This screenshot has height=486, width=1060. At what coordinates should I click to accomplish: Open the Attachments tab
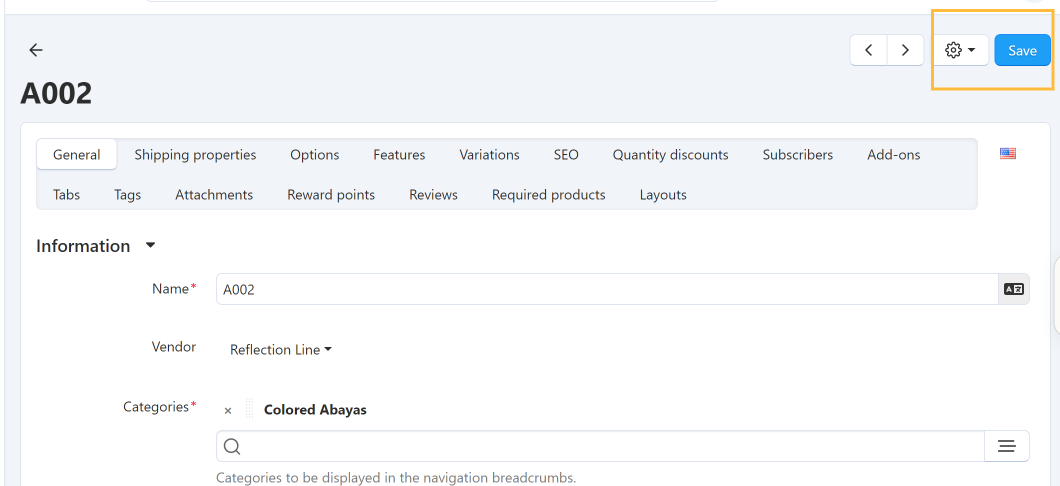[214, 195]
